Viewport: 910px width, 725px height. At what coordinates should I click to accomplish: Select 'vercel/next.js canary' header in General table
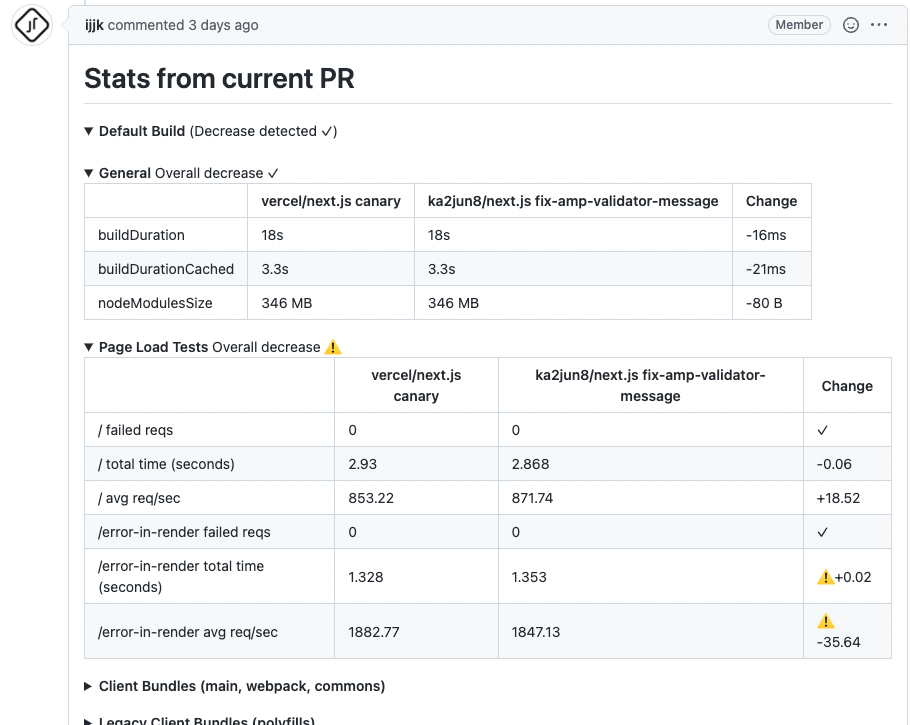[x=331, y=201]
